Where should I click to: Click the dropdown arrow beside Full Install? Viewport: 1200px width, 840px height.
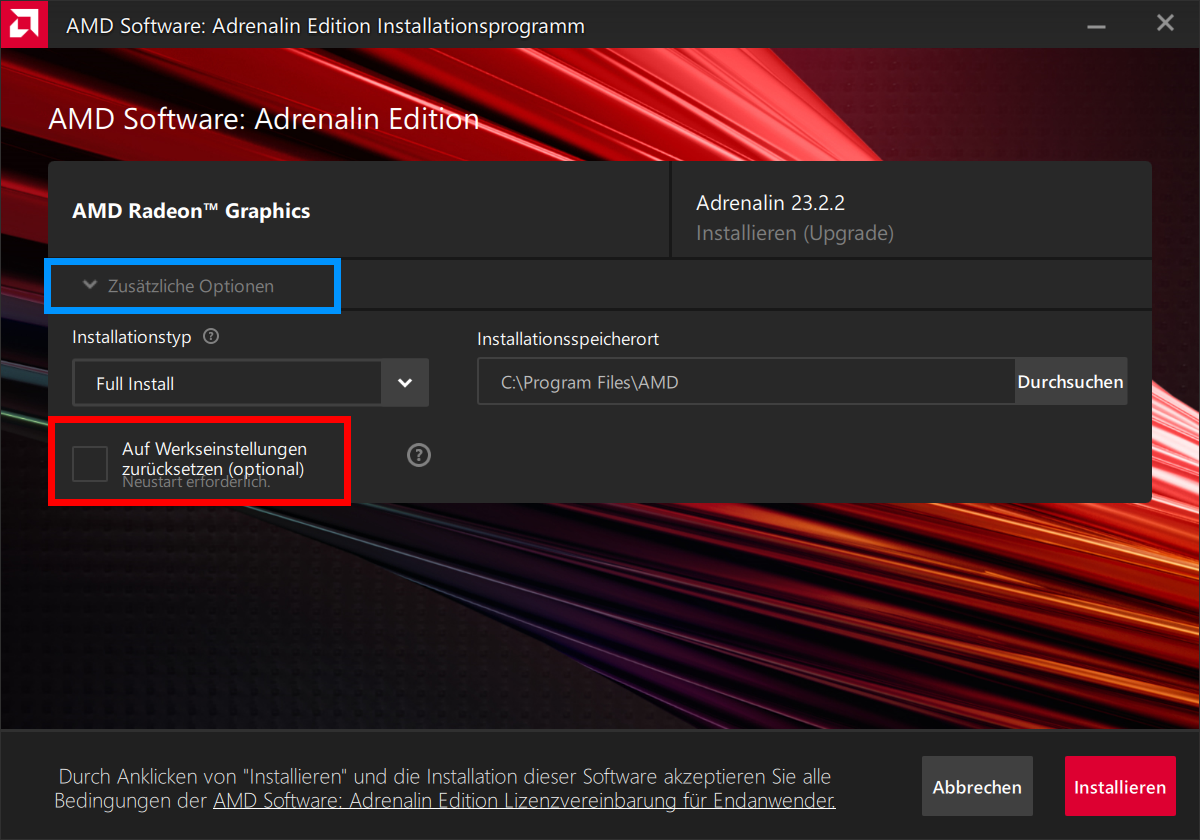404,382
